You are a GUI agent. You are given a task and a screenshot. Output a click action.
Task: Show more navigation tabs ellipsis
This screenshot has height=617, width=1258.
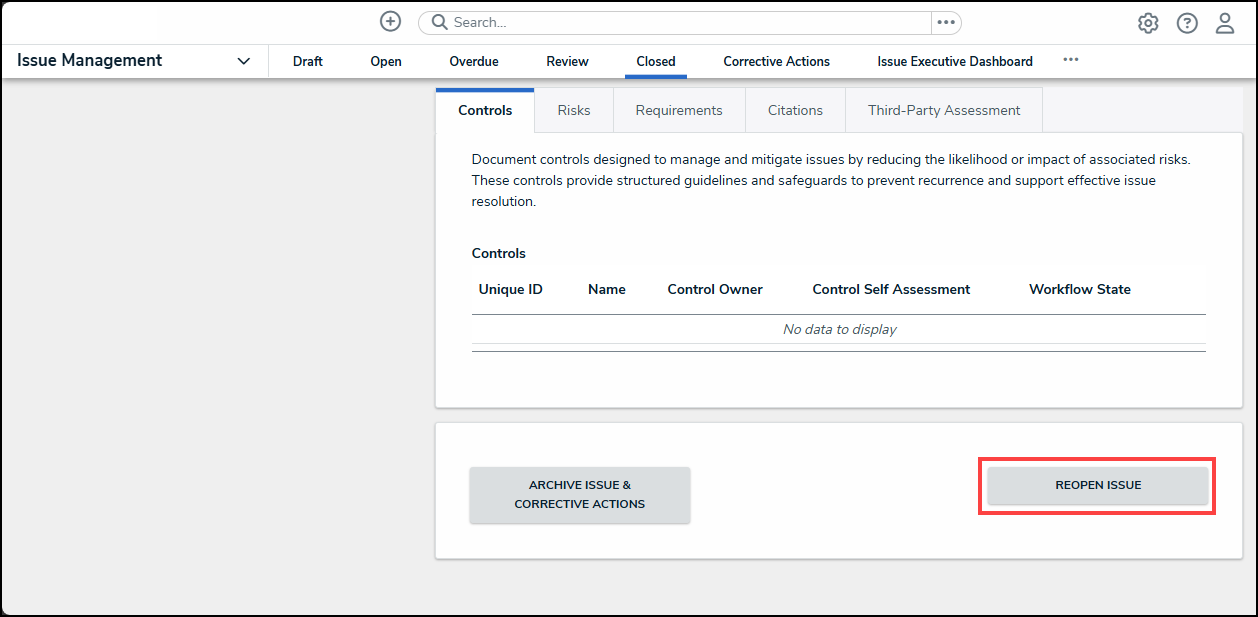click(1071, 60)
